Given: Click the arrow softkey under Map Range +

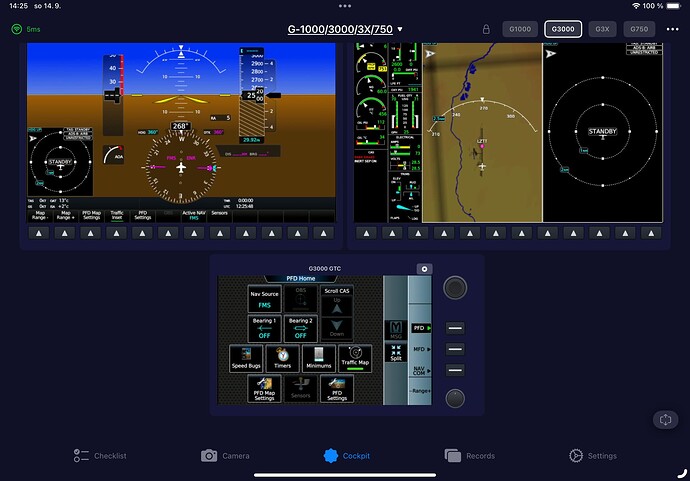Looking at the screenshot, I should point(65,233).
